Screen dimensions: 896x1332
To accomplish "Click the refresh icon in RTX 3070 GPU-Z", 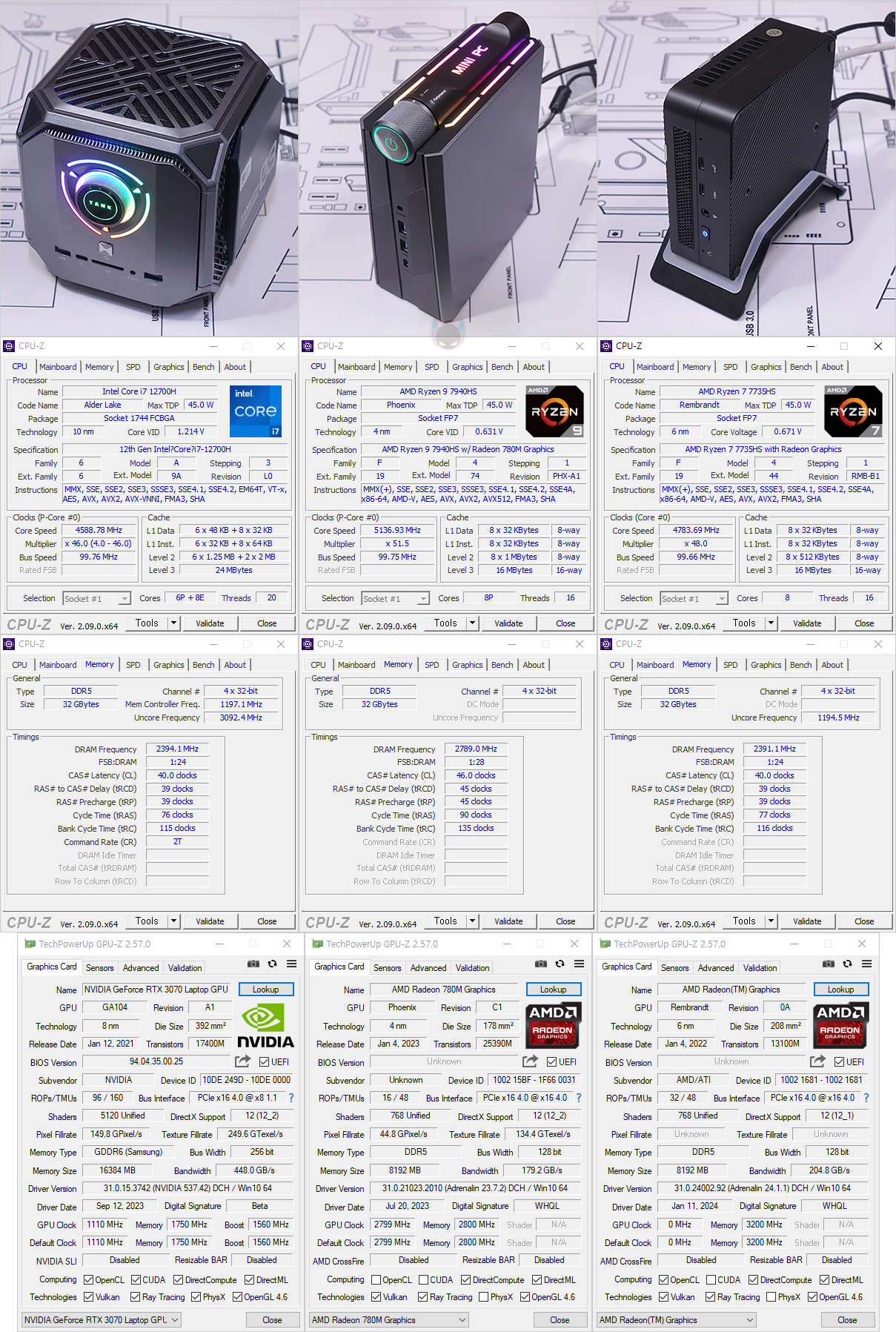I will point(272,964).
